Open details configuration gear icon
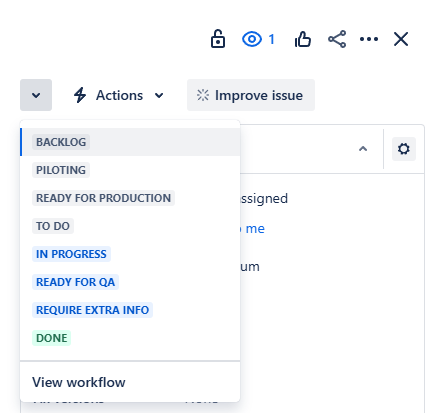 [x=404, y=149]
